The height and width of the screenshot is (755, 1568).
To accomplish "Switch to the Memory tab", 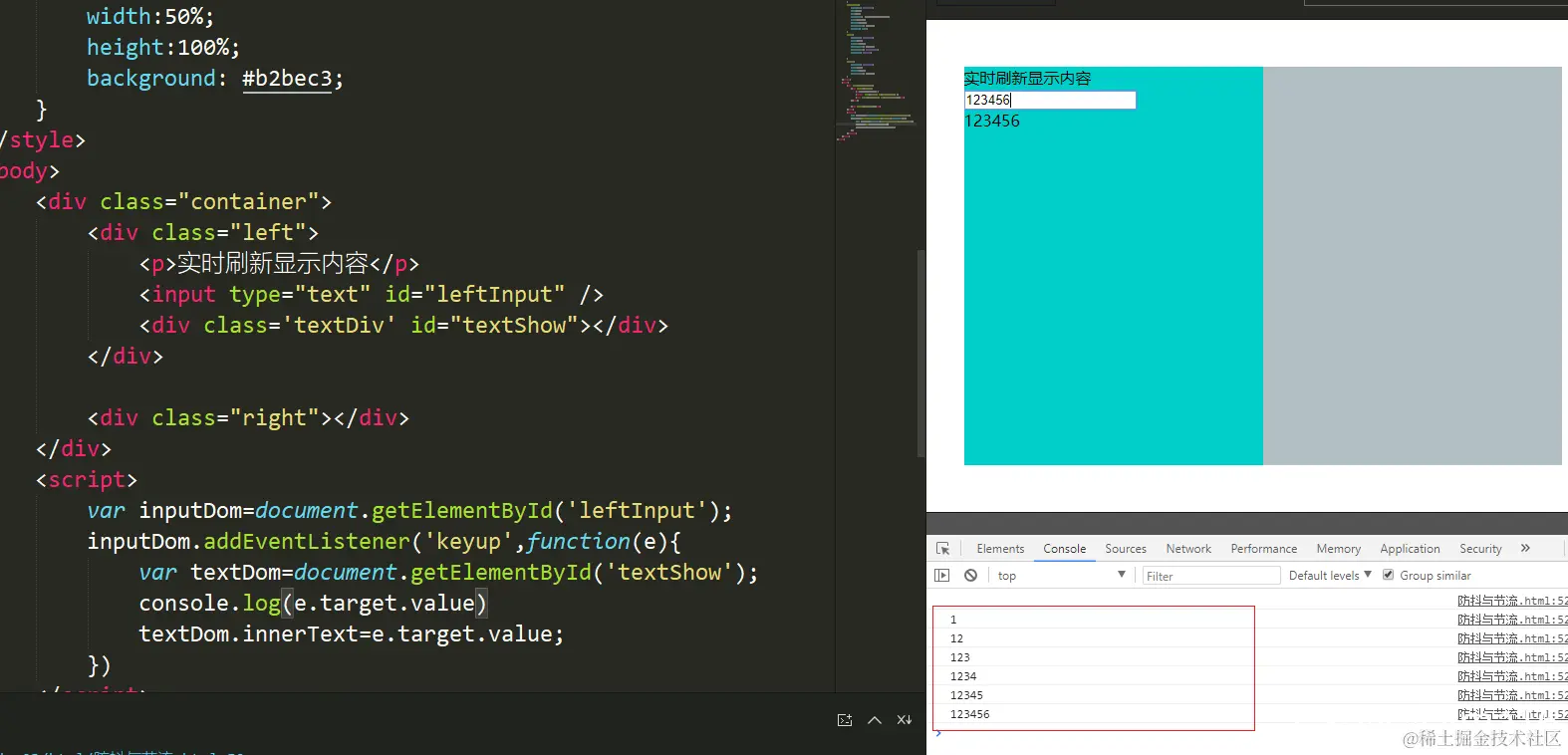I will click(x=1338, y=549).
